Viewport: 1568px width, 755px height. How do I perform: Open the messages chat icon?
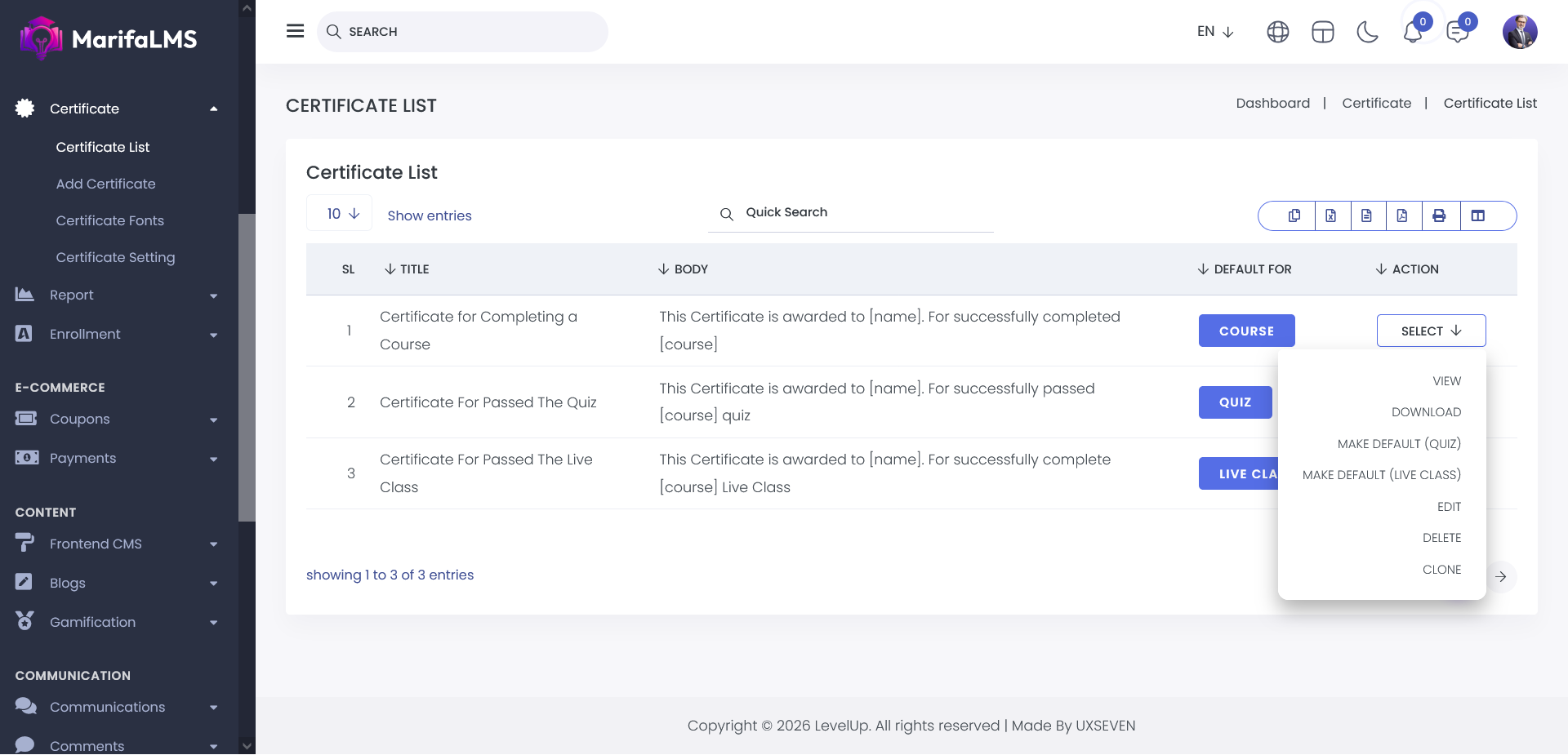1457,32
